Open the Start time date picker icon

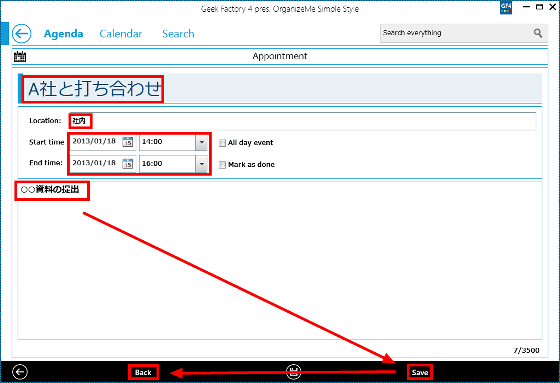(x=128, y=142)
